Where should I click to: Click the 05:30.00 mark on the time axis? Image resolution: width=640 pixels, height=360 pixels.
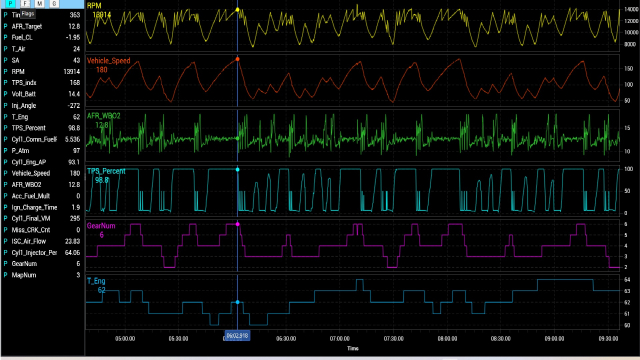pyautogui.click(x=178, y=339)
